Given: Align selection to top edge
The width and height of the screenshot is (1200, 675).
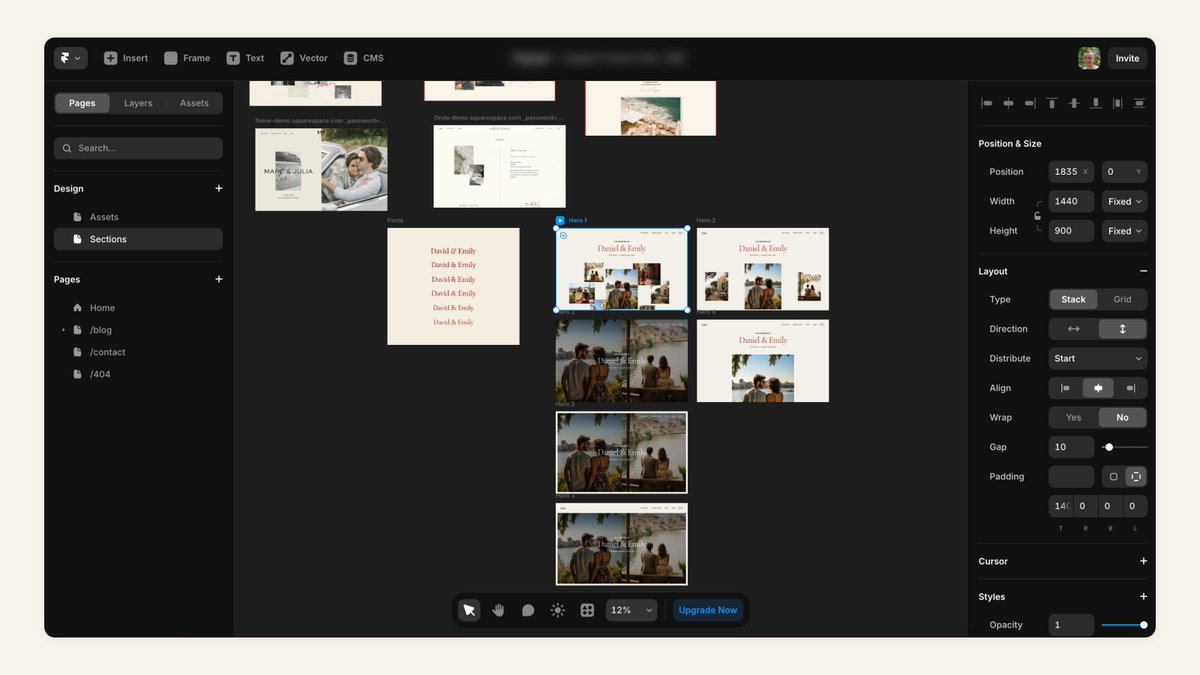Looking at the screenshot, I should point(1052,103).
